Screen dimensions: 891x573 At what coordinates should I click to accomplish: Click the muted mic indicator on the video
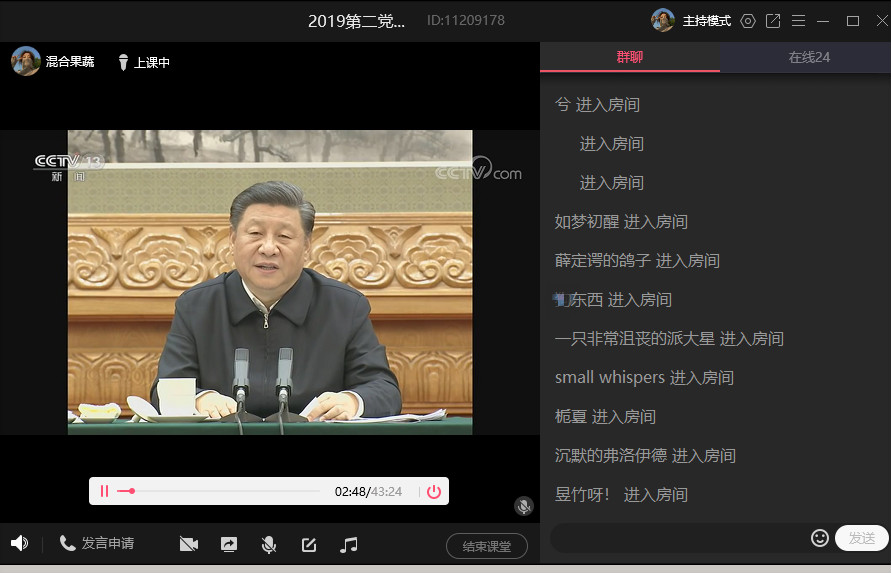[523, 506]
